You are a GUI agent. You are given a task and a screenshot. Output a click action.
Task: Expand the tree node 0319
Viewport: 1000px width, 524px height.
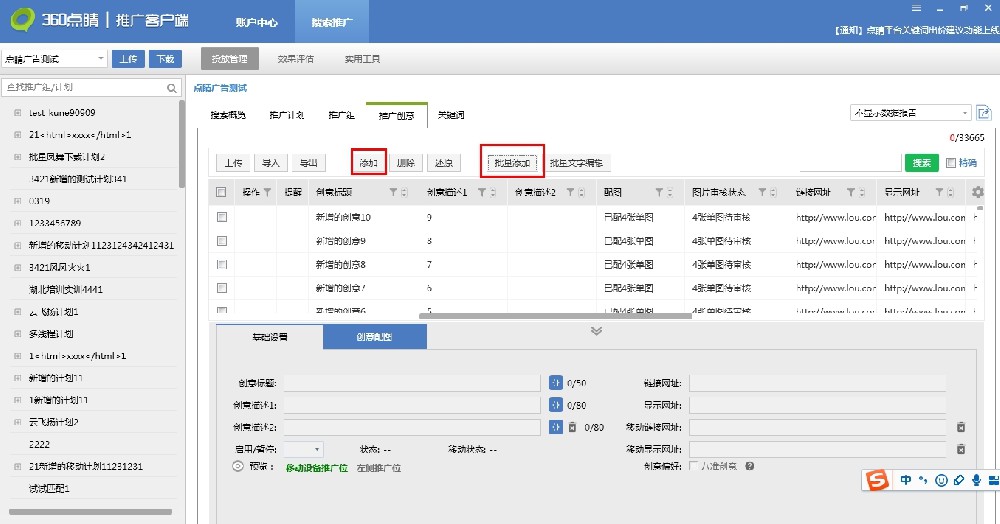click(x=18, y=201)
